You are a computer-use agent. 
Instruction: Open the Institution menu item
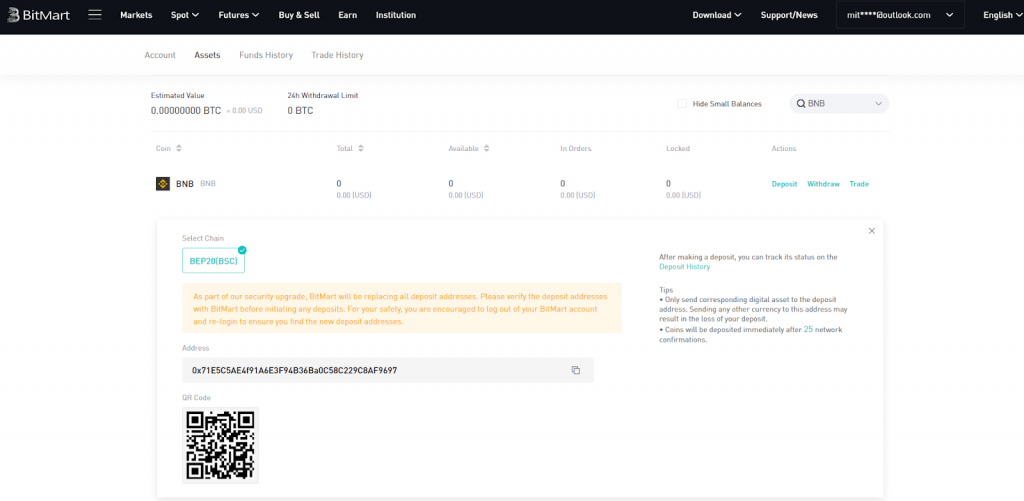[396, 15]
